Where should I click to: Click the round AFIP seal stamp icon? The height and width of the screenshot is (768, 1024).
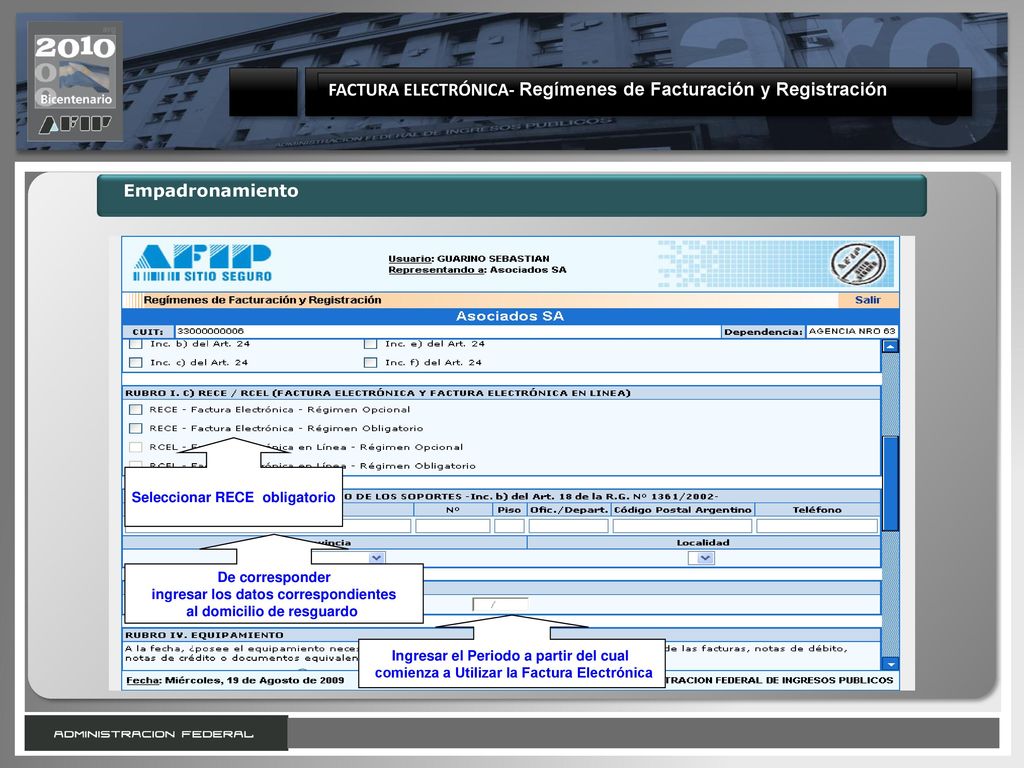858,264
